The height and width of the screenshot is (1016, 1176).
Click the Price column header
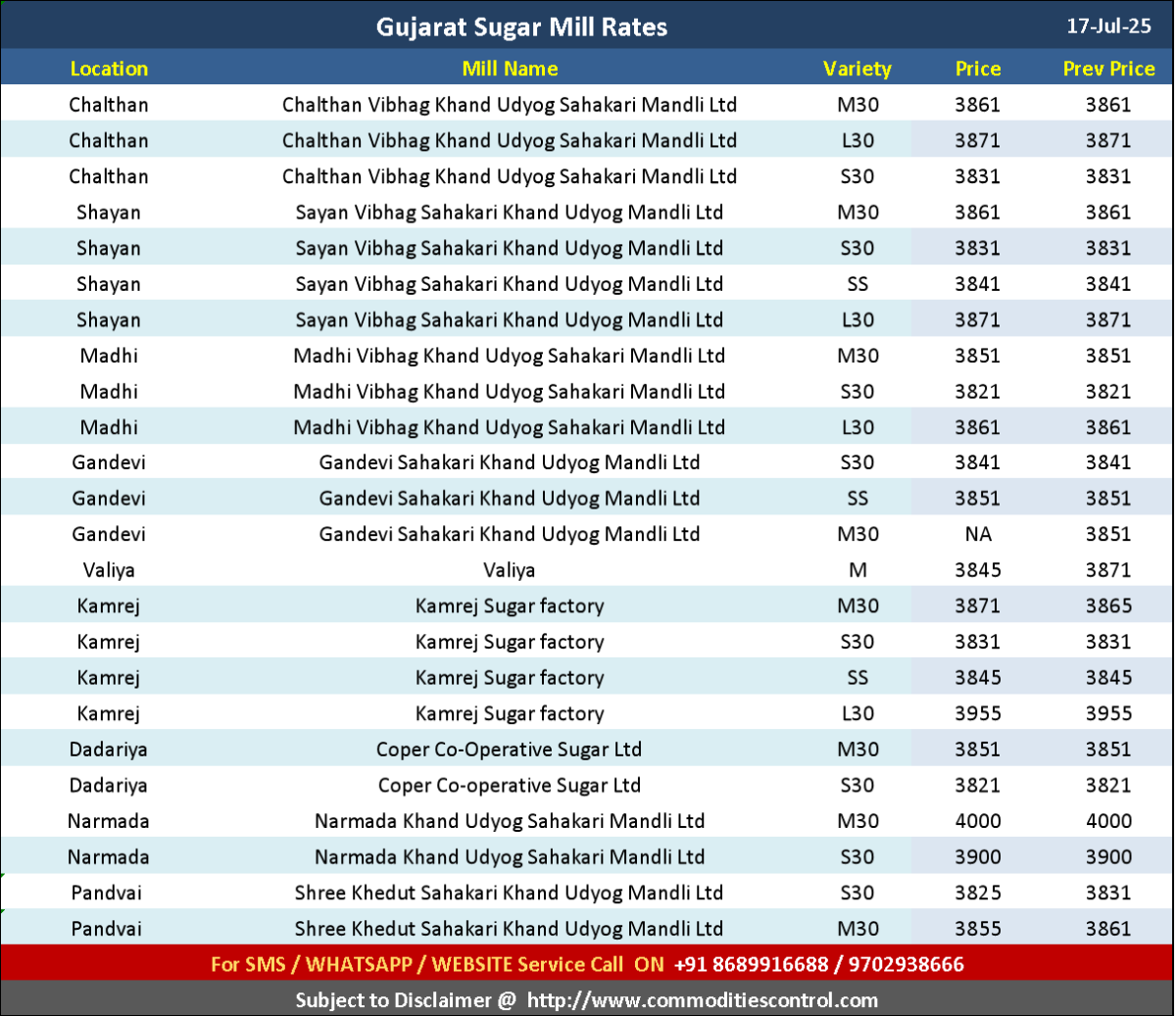(978, 69)
